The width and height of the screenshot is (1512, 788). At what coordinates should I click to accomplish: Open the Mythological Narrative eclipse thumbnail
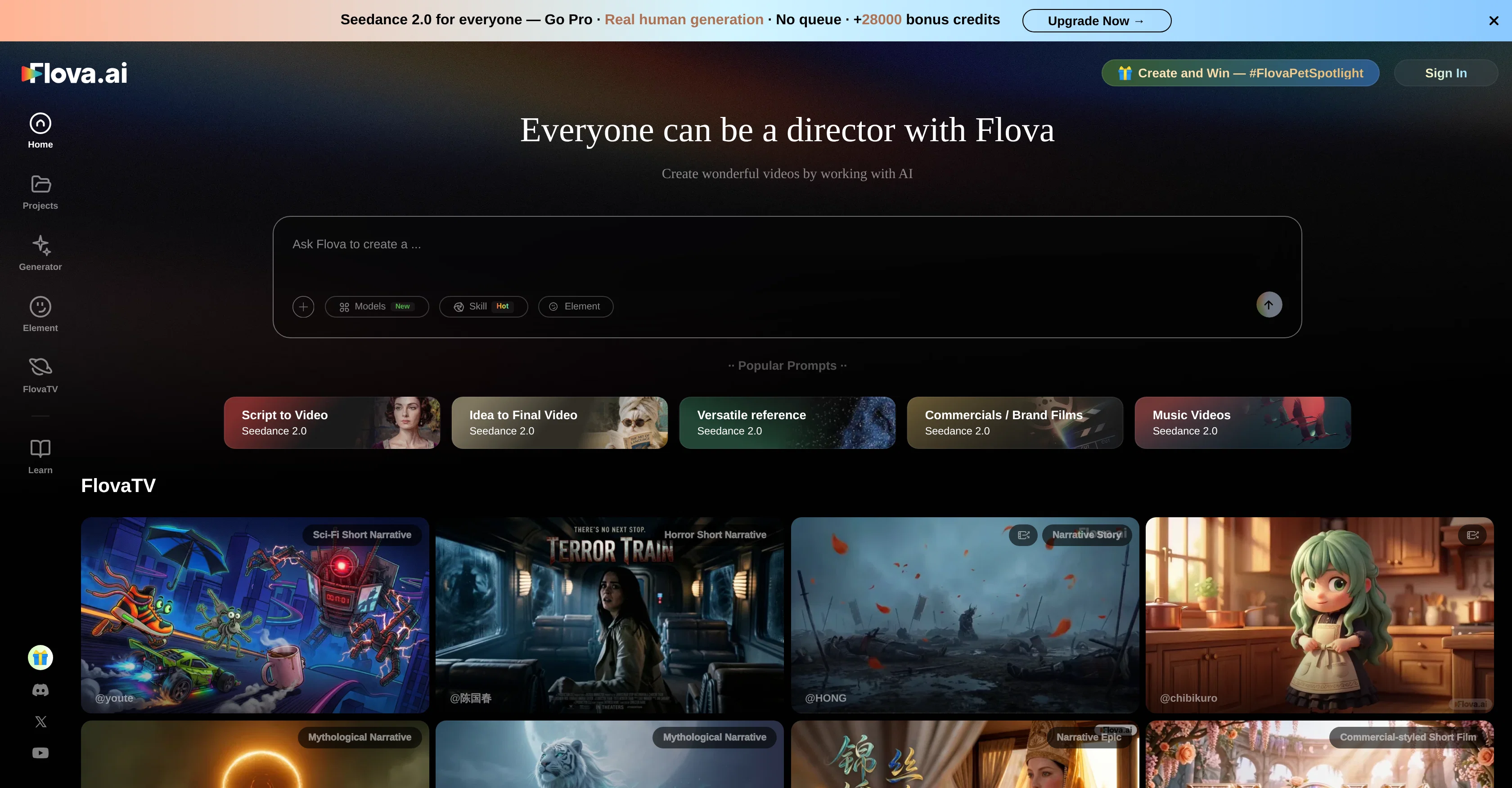tap(255, 755)
